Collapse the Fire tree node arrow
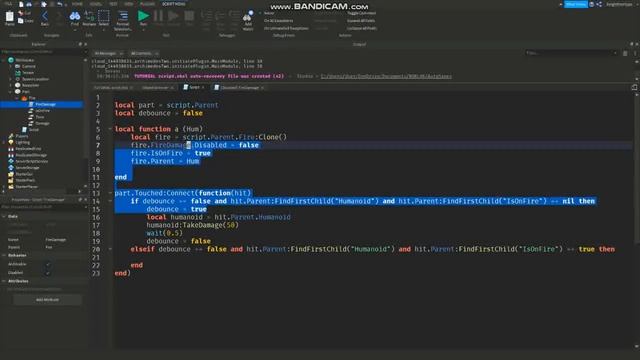 pos(17,98)
